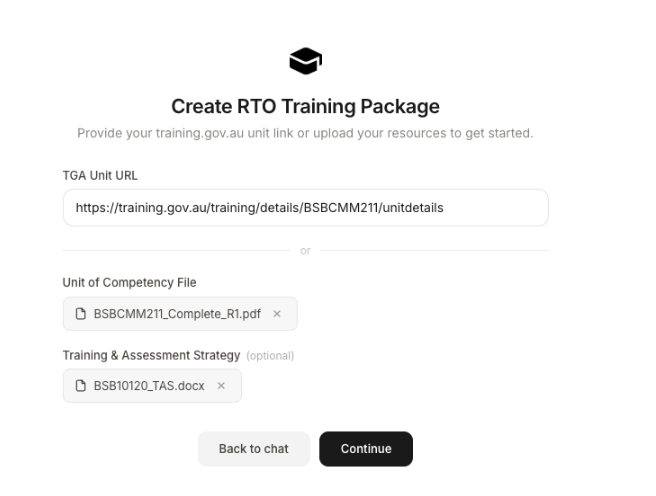Remove the BSBCMM211_Complete_R1.pdf file

coord(277,314)
